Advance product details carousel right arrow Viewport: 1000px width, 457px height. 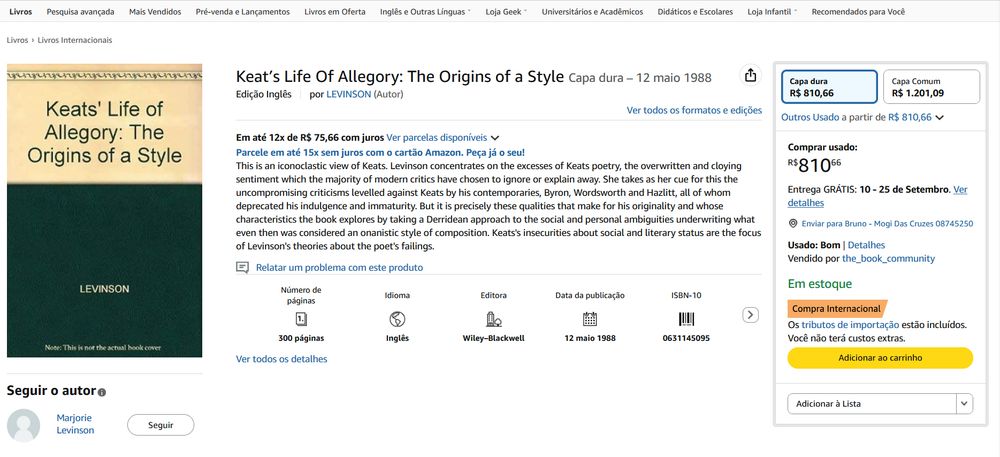(751, 314)
